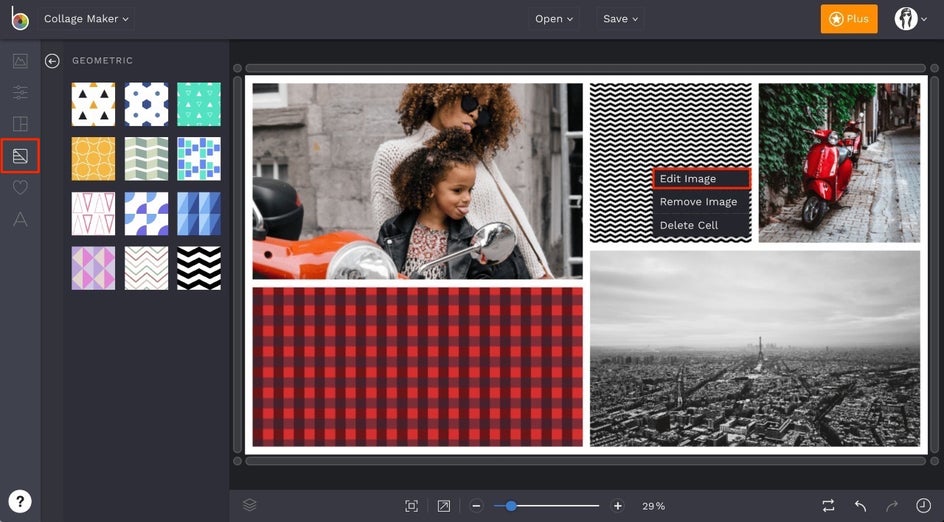
Task: Select the Layouts sidebar icon
Action: (x=20, y=124)
